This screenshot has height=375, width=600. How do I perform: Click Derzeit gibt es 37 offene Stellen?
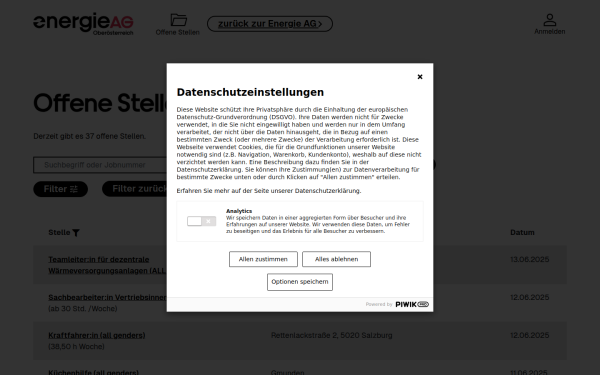coord(90,136)
